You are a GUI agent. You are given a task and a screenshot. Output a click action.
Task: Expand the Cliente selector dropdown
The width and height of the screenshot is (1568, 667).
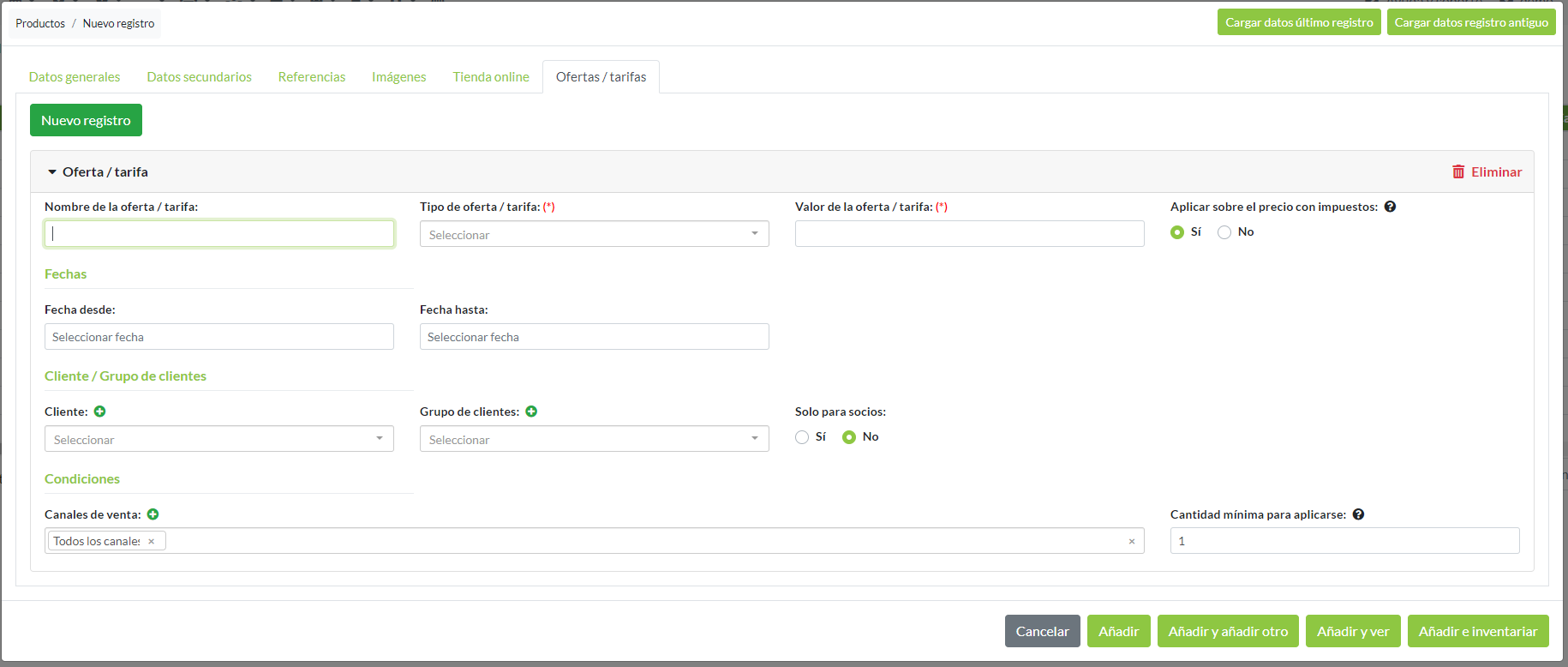[x=218, y=439]
